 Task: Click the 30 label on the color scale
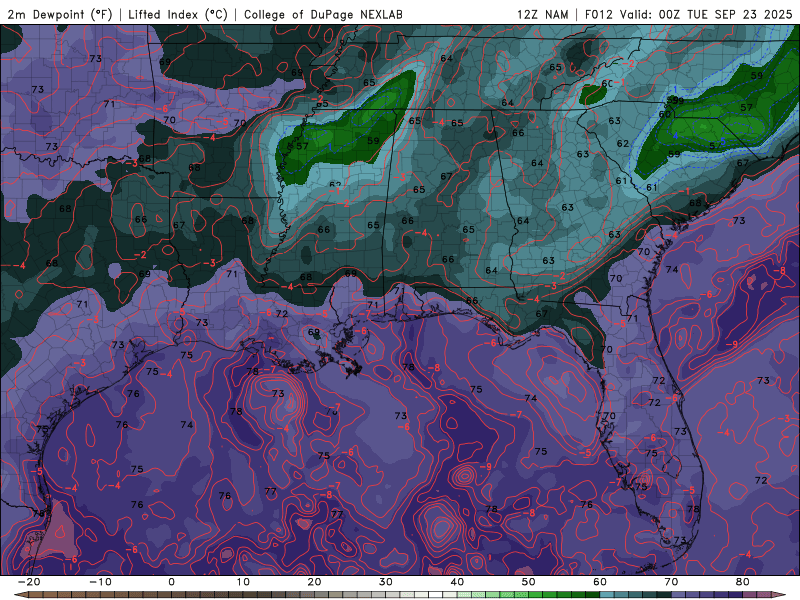[386, 582]
